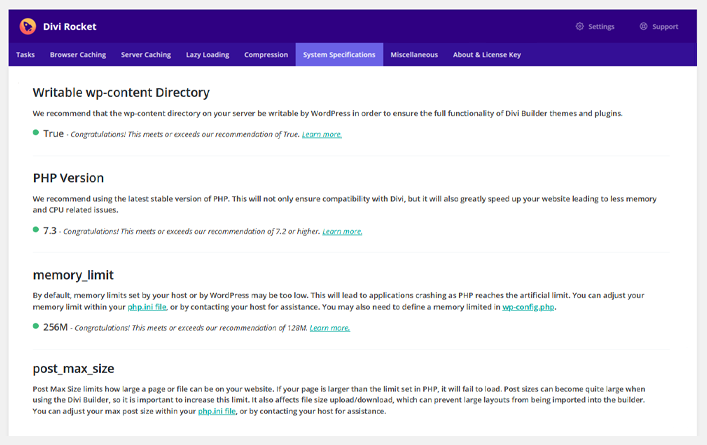Open the About & License Key tab
The image size is (707, 445).
pyautogui.click(x=487, y=55)
